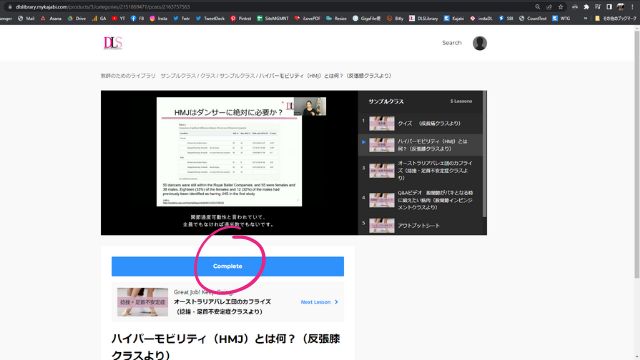Screen dimensions: 640x360
Task: Click the next lesson thumbnail image
Action: pos(142,302)
